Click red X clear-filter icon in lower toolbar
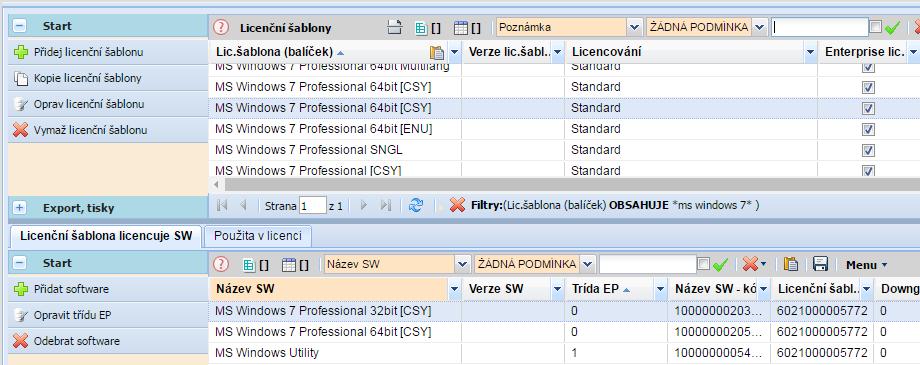The height and width of the screenshot is (365, 920). 750,264
